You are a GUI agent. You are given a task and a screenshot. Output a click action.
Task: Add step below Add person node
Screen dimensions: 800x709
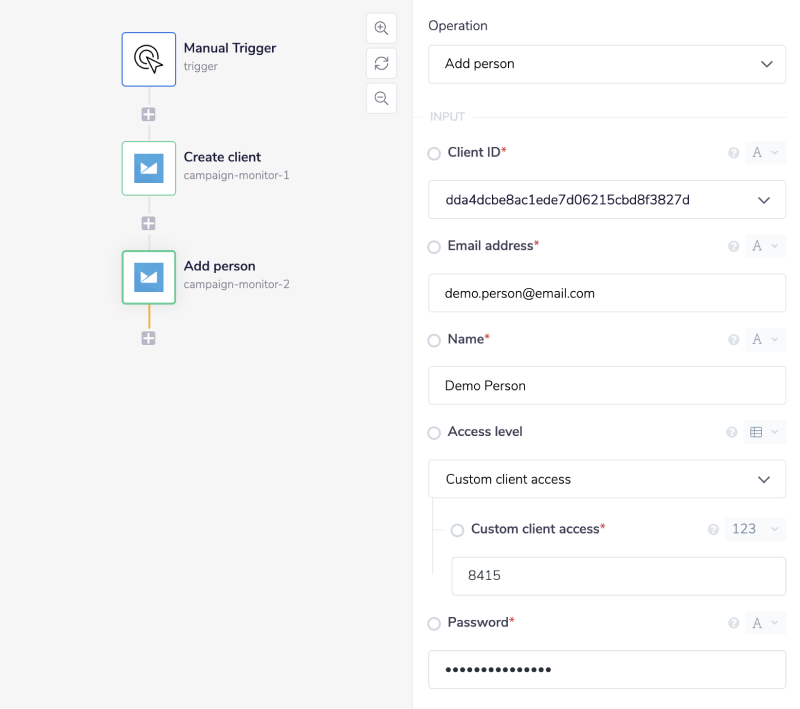(x=149, y=338)
